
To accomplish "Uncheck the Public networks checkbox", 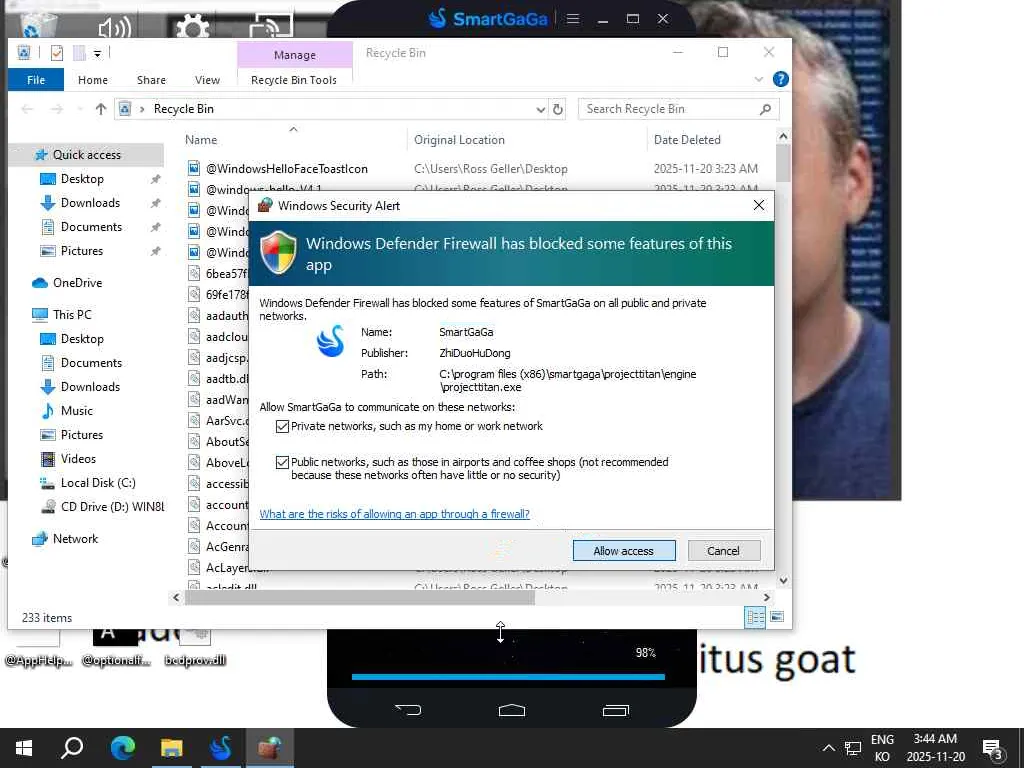I will (x=282, y=462).
